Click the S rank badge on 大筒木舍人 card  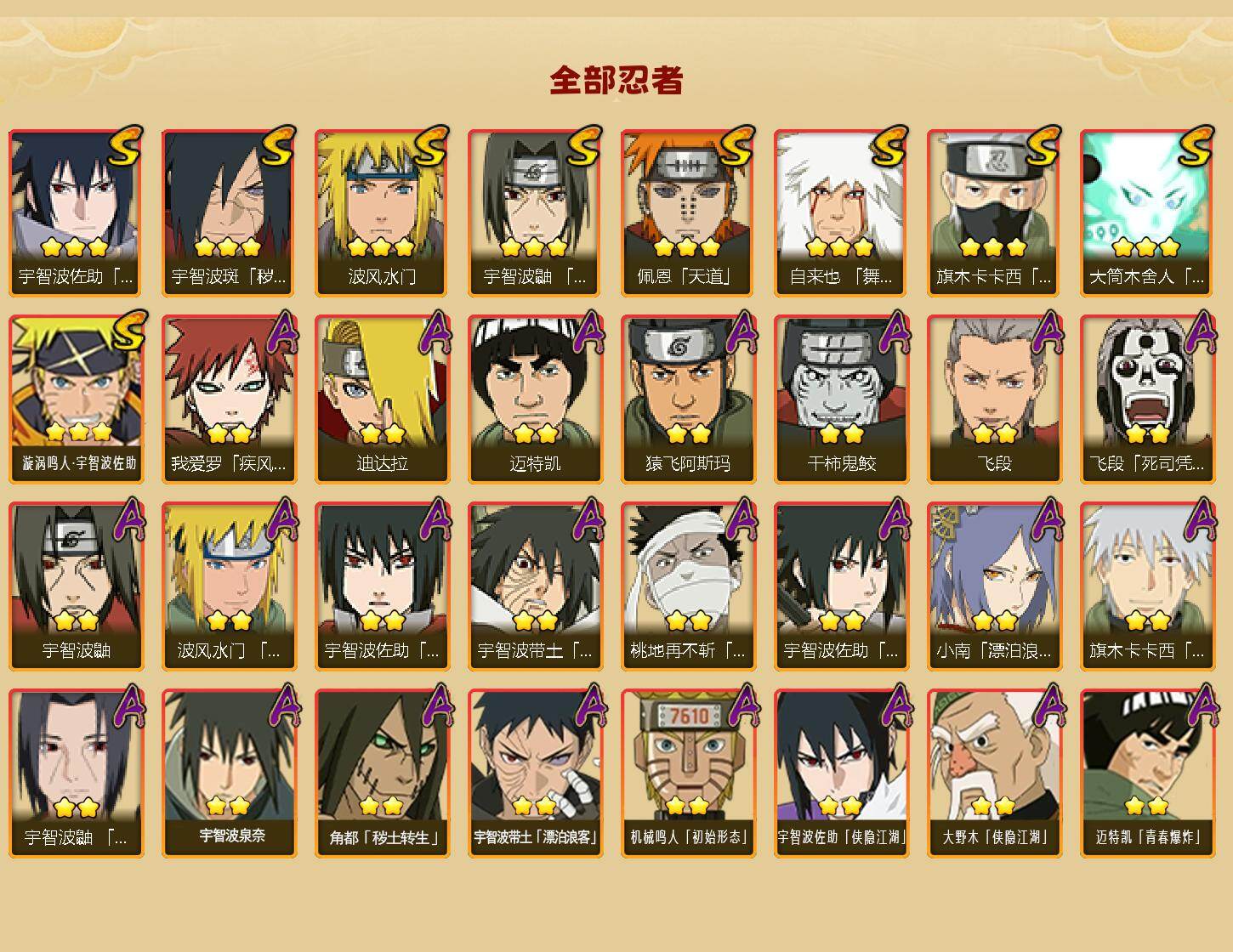(x=1196, y=147)
